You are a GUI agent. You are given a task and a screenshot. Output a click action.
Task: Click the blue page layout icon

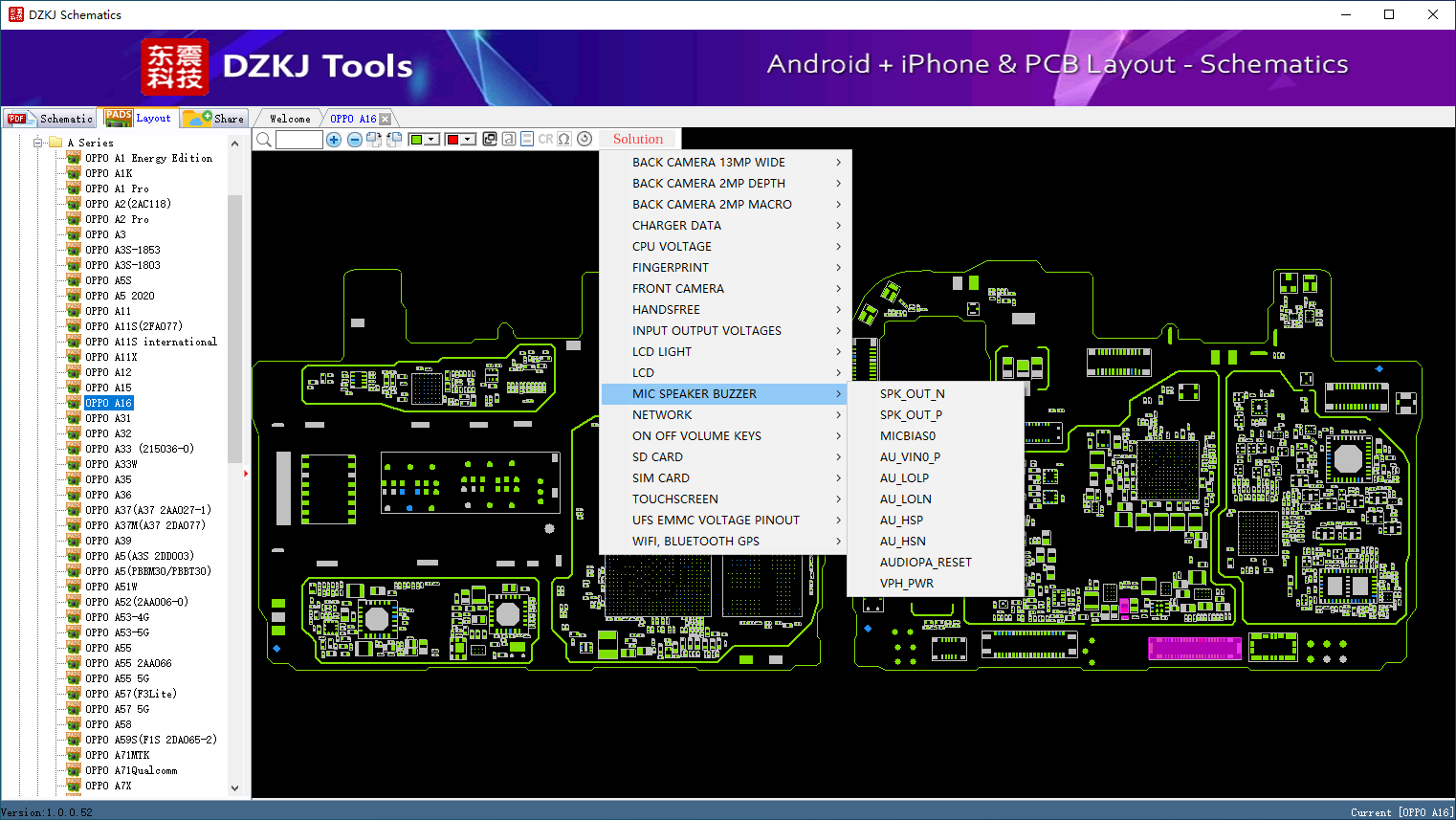[527, 139]
